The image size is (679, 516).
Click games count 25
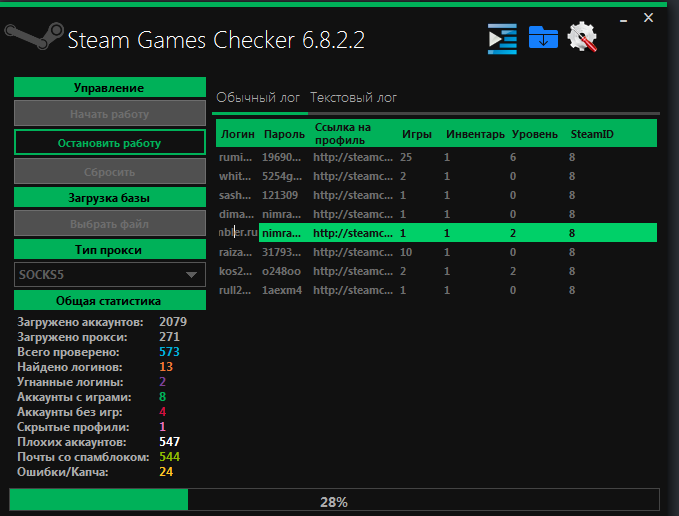(406, 157)
